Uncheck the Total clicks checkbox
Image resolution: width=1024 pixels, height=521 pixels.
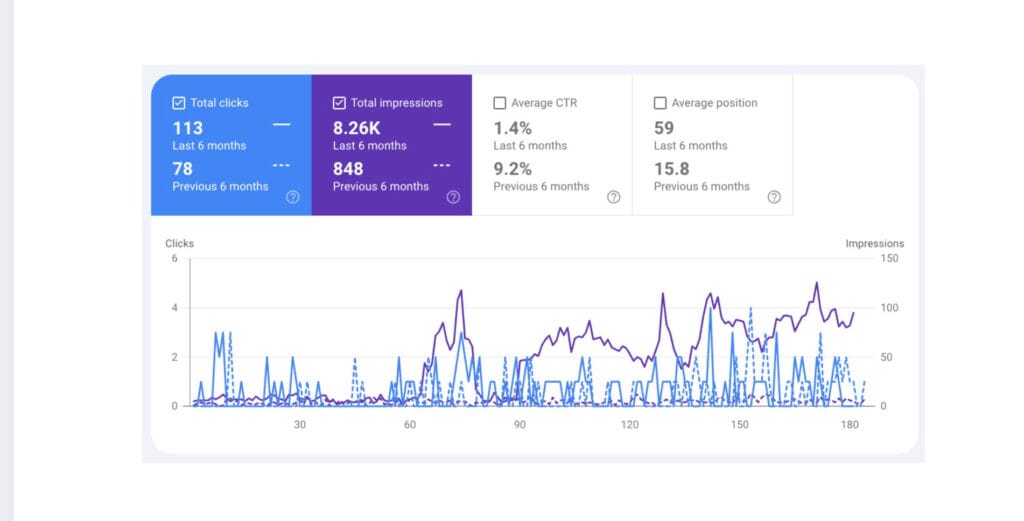point(179,103)
